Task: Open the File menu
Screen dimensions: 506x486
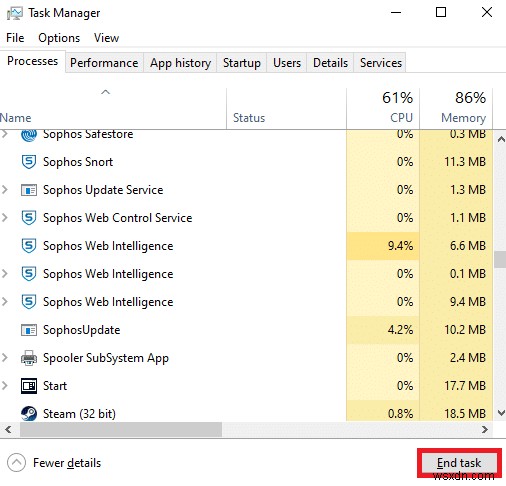Action: click(15, 38)
